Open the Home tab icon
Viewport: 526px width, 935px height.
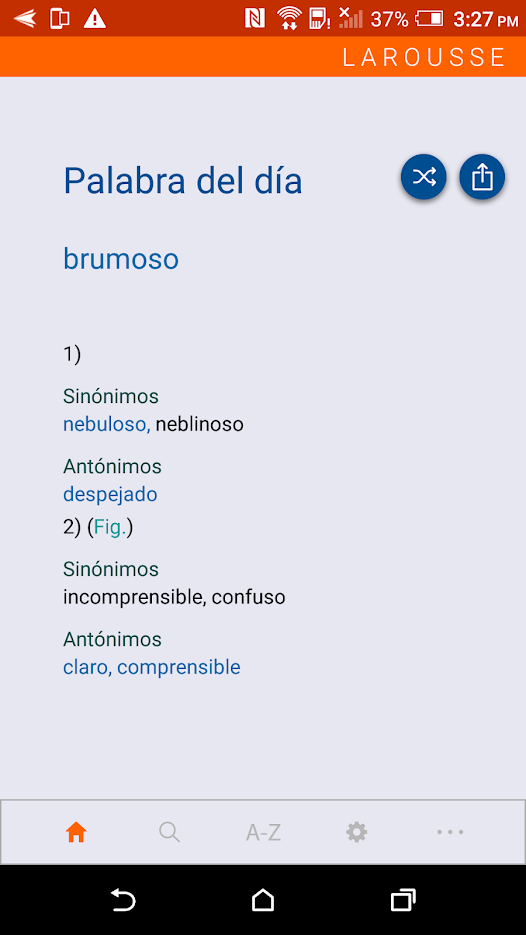[x=76, y=832]
